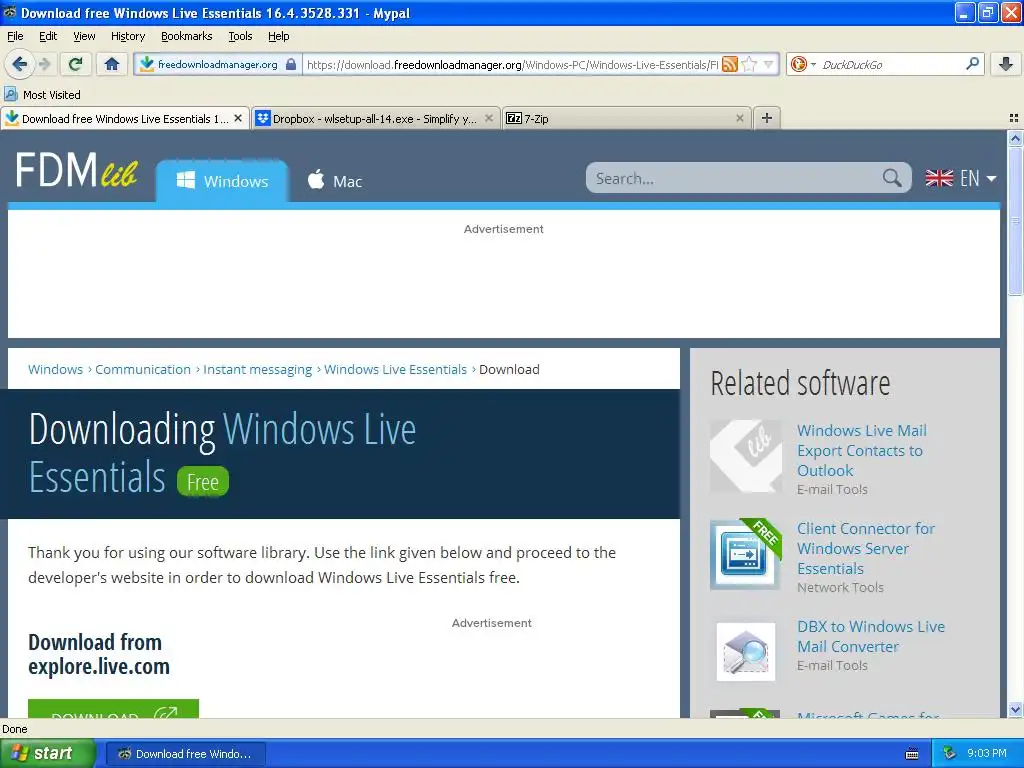Follow the Communication breadcrumb link

coord(143,370)
